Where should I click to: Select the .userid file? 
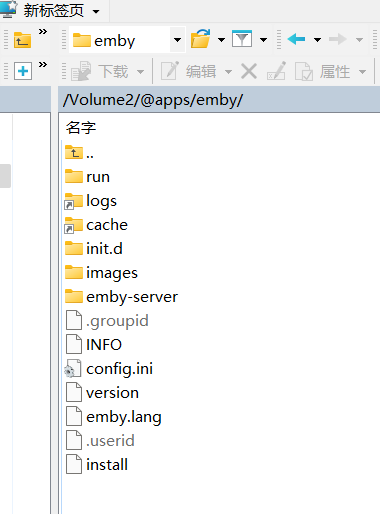coord(100,441)
